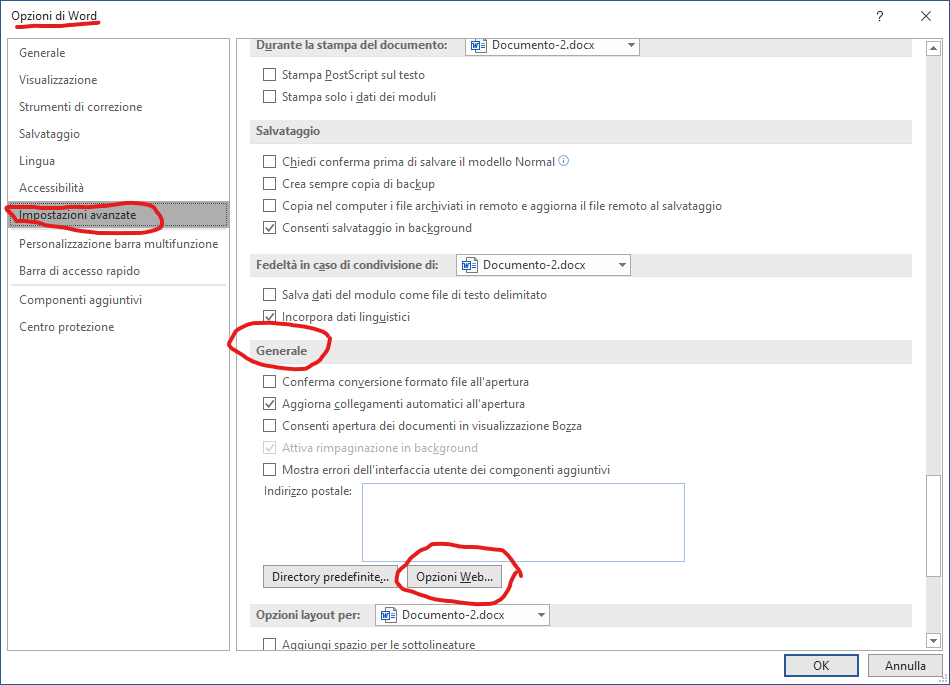Click the Directory predefinite button
Image resolution: width=950 pixels, height=685 pixels.
[330, 577]
